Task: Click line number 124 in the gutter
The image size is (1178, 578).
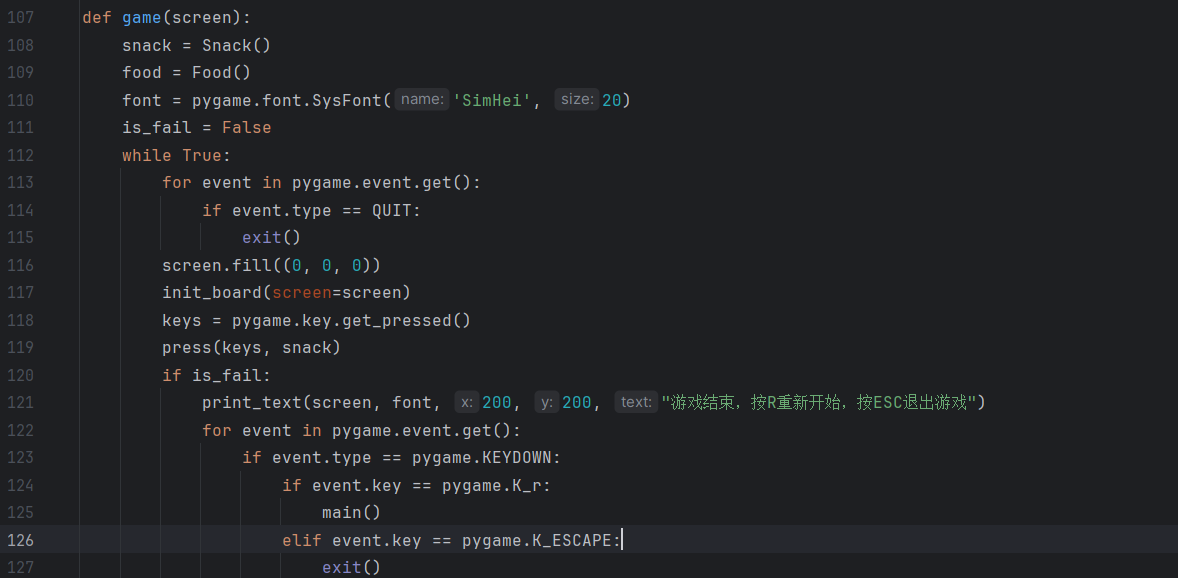Action: (x=20, y=486)
